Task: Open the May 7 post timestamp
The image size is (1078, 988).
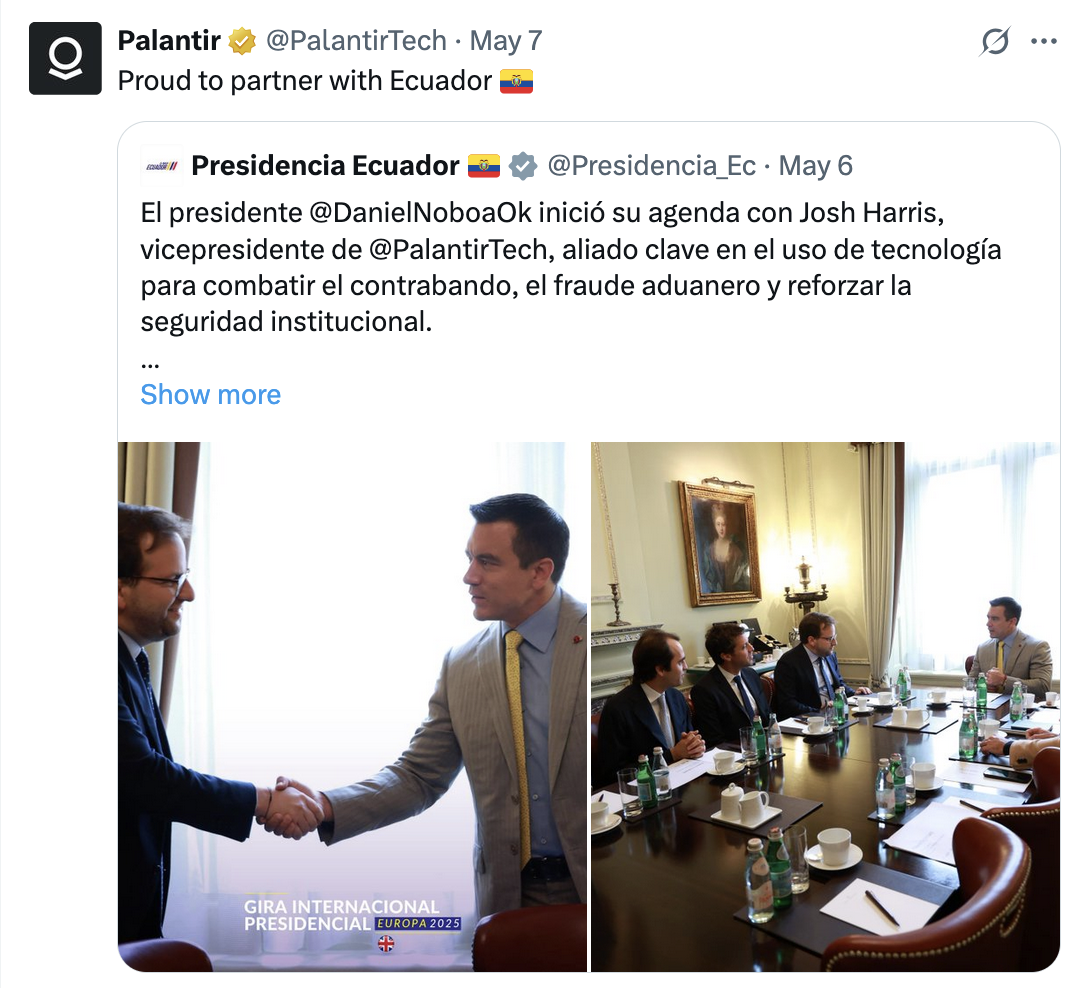Action: tap(506, 41)
